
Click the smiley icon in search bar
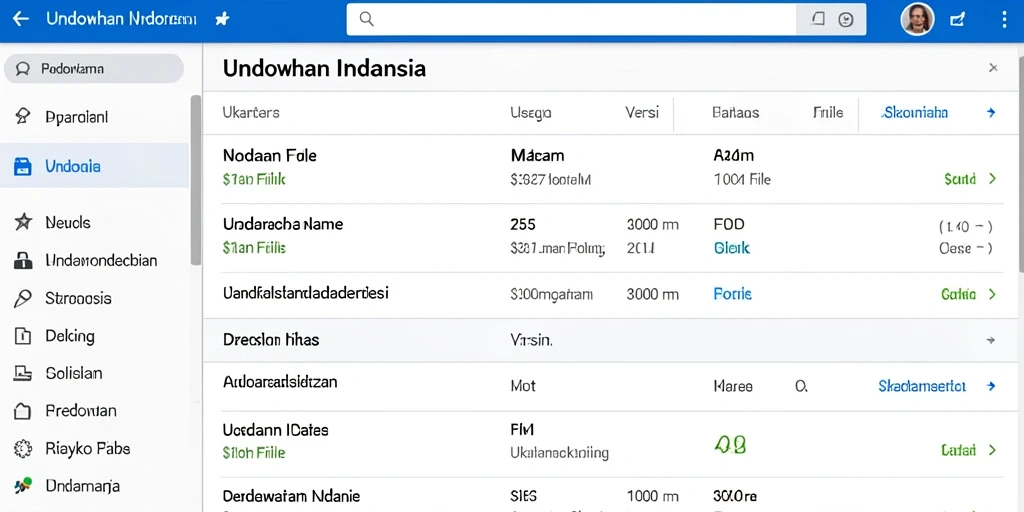(x=846, y=20)
